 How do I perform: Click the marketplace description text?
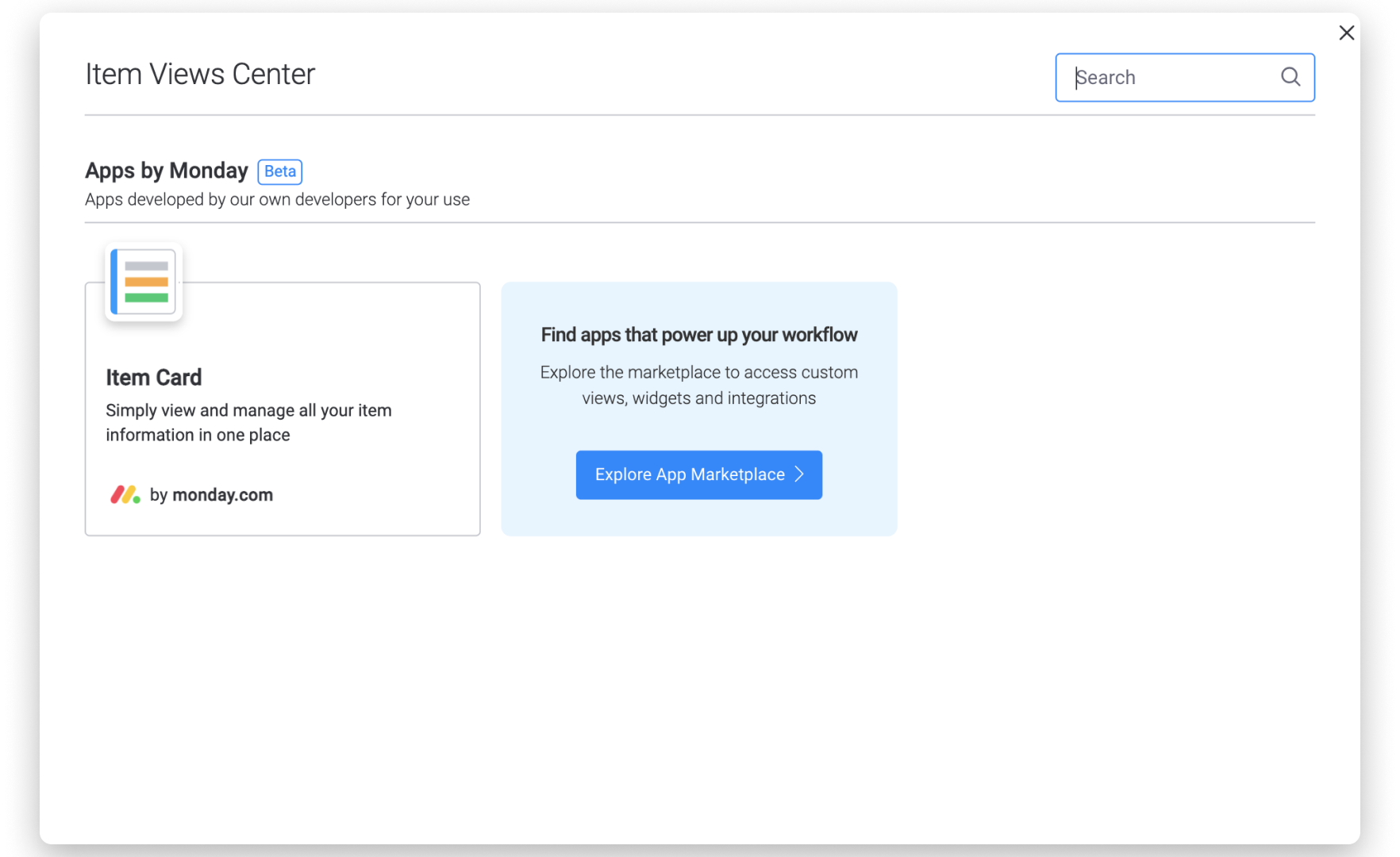tap(699, 385)
